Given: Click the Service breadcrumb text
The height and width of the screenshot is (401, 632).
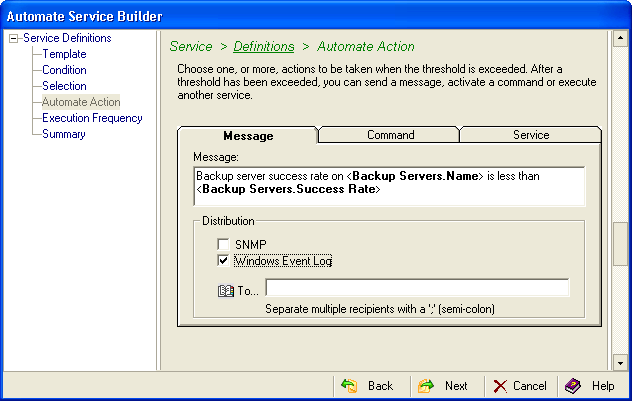Looking at the screenshot, I should pos(191,46).
